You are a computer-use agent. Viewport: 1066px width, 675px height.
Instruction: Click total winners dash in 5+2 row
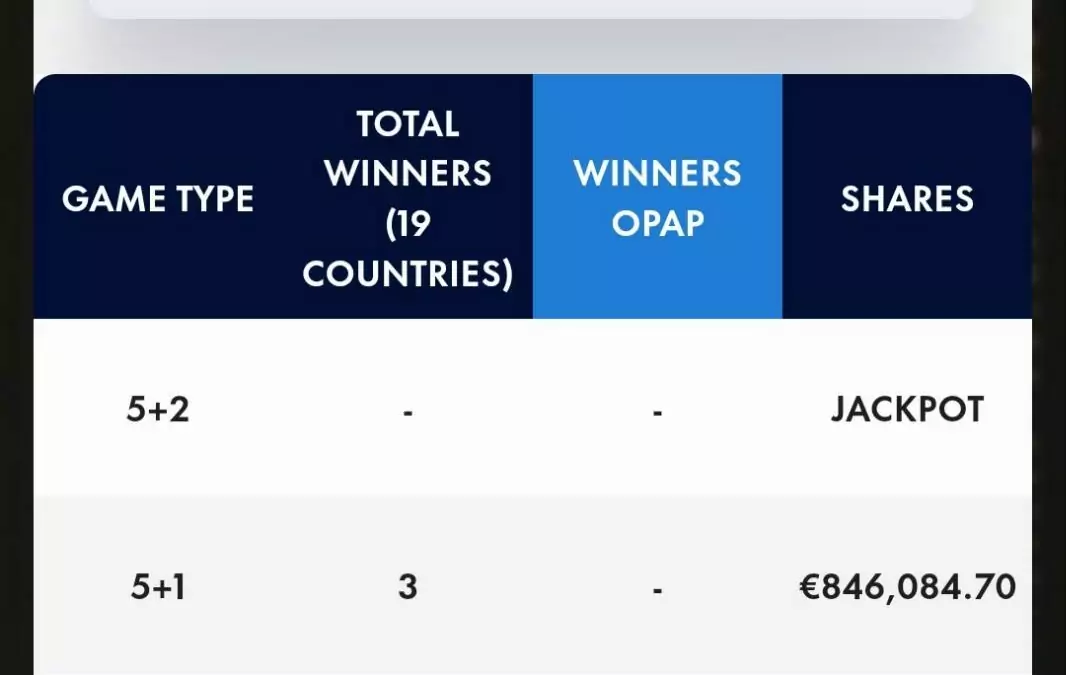(x=408, y=410)
